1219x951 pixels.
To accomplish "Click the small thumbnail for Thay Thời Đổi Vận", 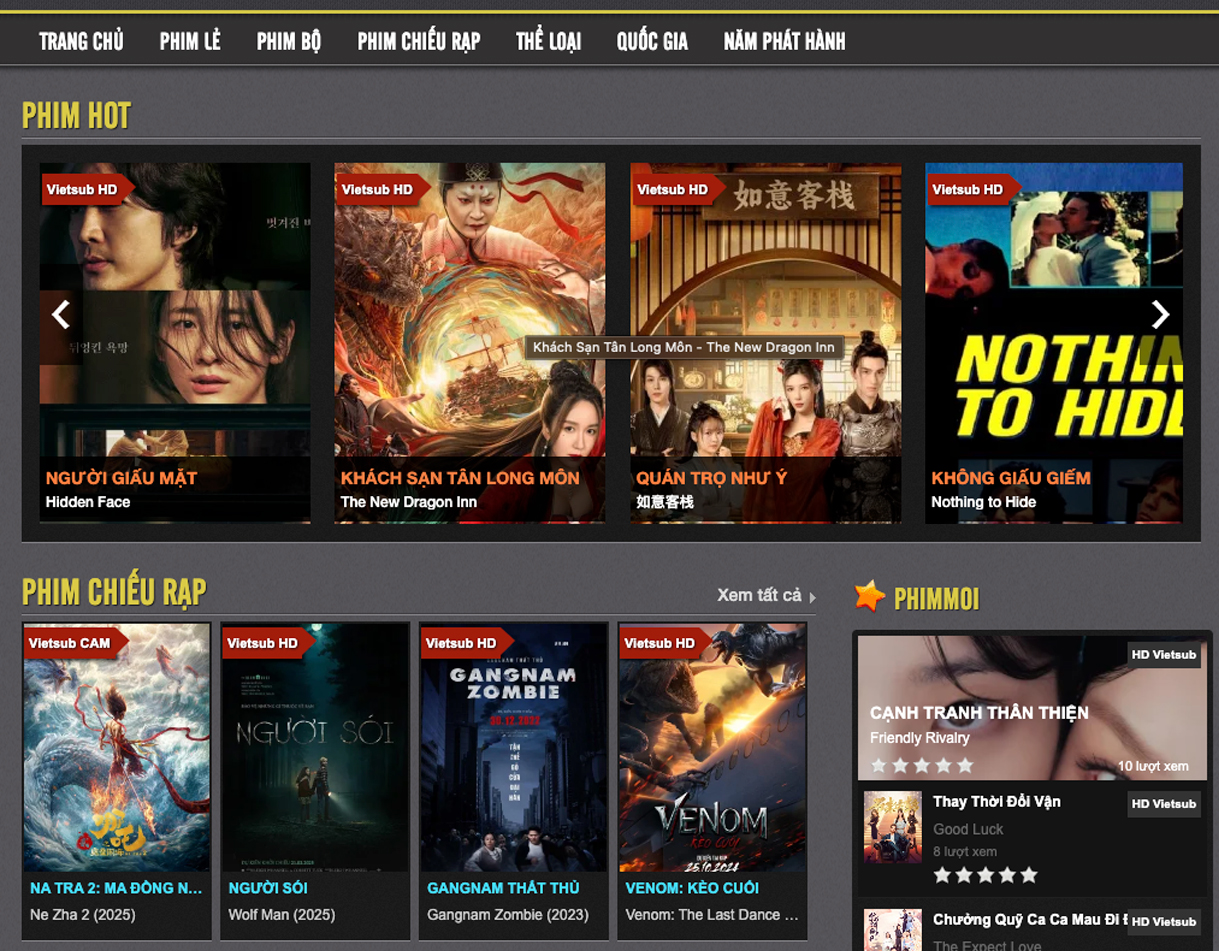I will tap(892, 827).
